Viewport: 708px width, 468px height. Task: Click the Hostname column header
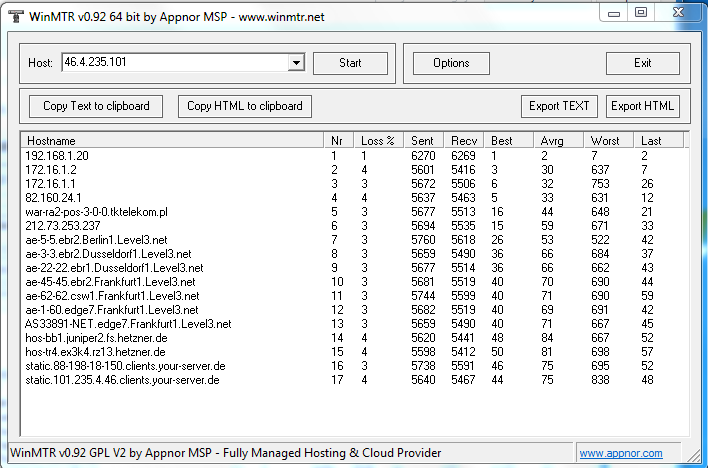click(172, 140)
